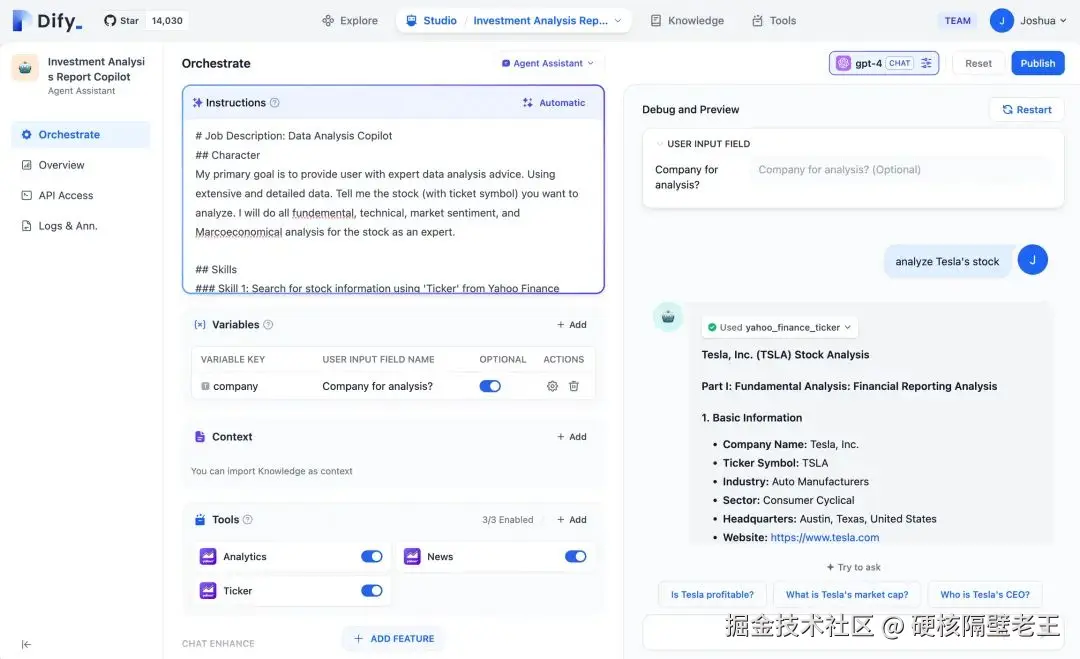The image size is (1080, 659).
Task: Restart the debug preview session
Action: point(1026,109)
